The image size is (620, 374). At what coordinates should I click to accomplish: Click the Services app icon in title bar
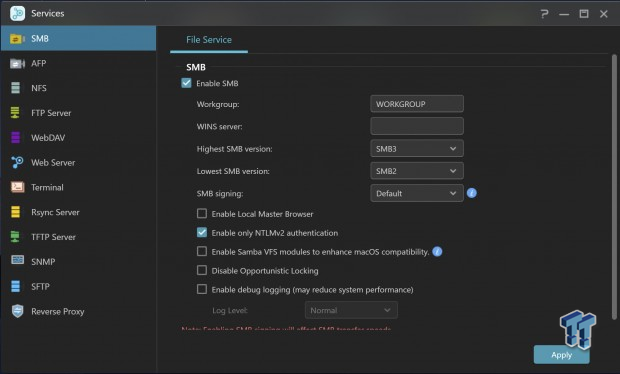click(x=17, y=13)
